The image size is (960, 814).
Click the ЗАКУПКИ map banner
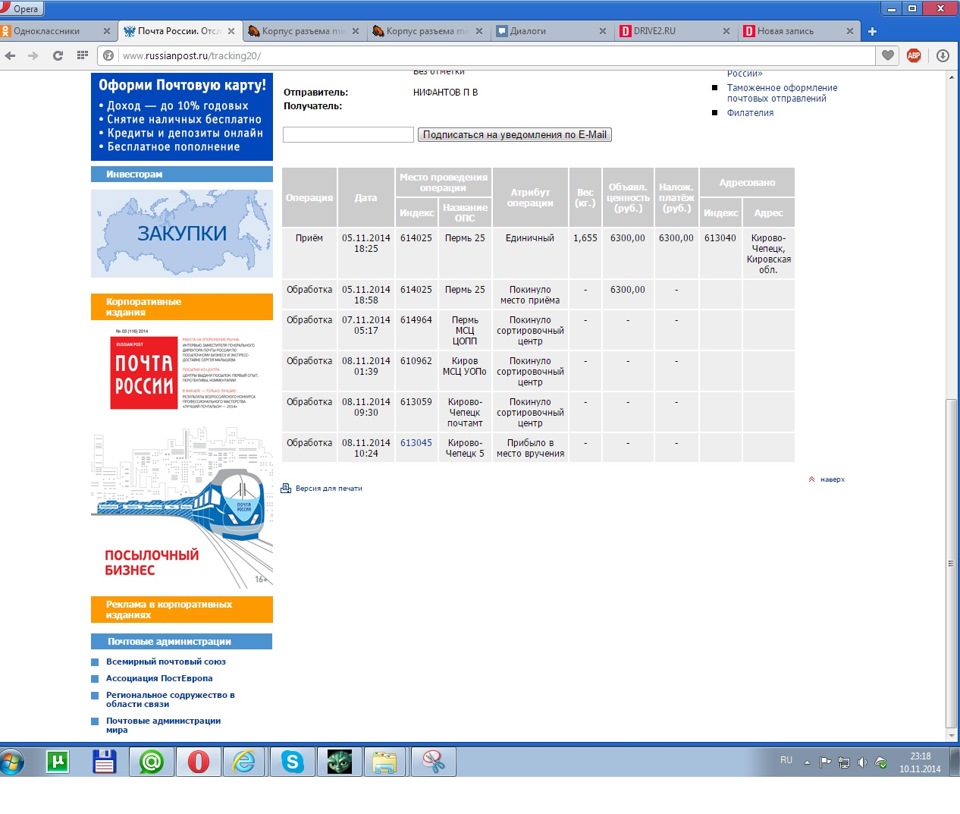pyautogui.click(x=182, y=233)
